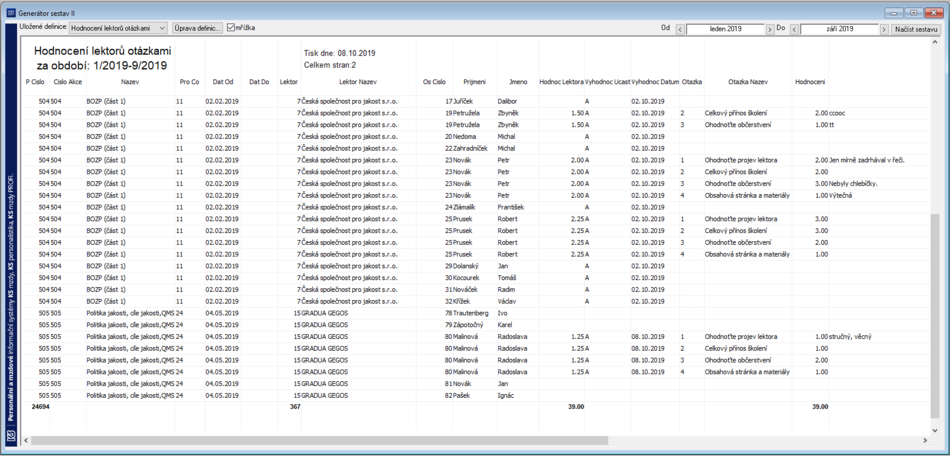Click the Pro Co column header
This screenshot has width=950, height=456.
click(190, 82)
